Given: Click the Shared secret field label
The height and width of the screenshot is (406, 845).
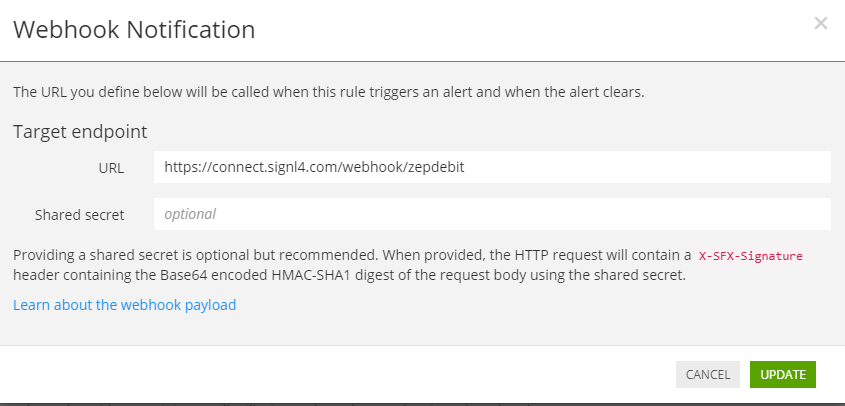Looking at the screenshot, I should pos(80,215).
